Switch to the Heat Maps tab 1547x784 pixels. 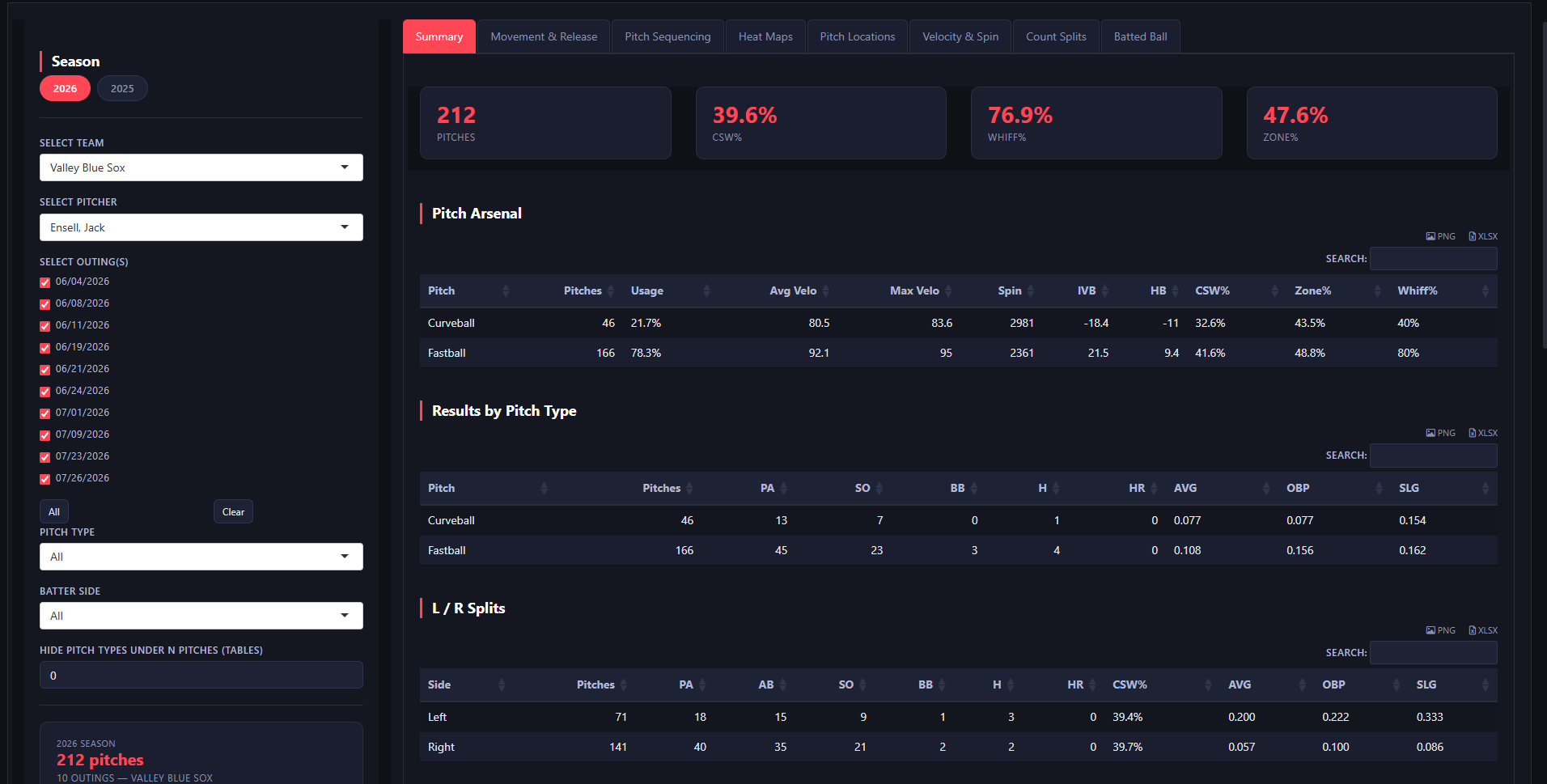(x=765, y=36)
